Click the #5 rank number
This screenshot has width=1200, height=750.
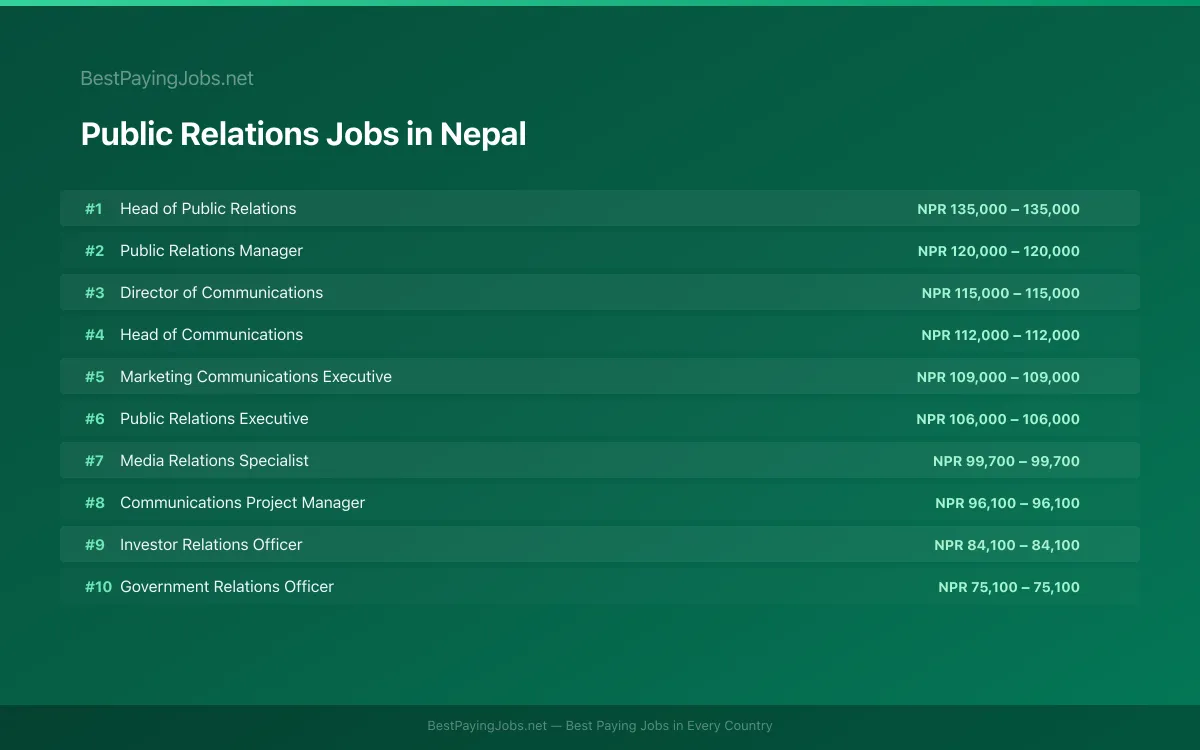[94, 377]
